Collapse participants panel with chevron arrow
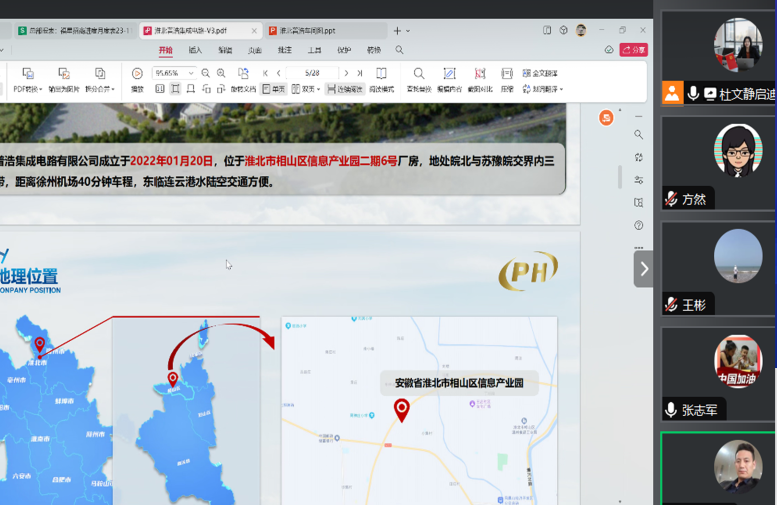 644,269
